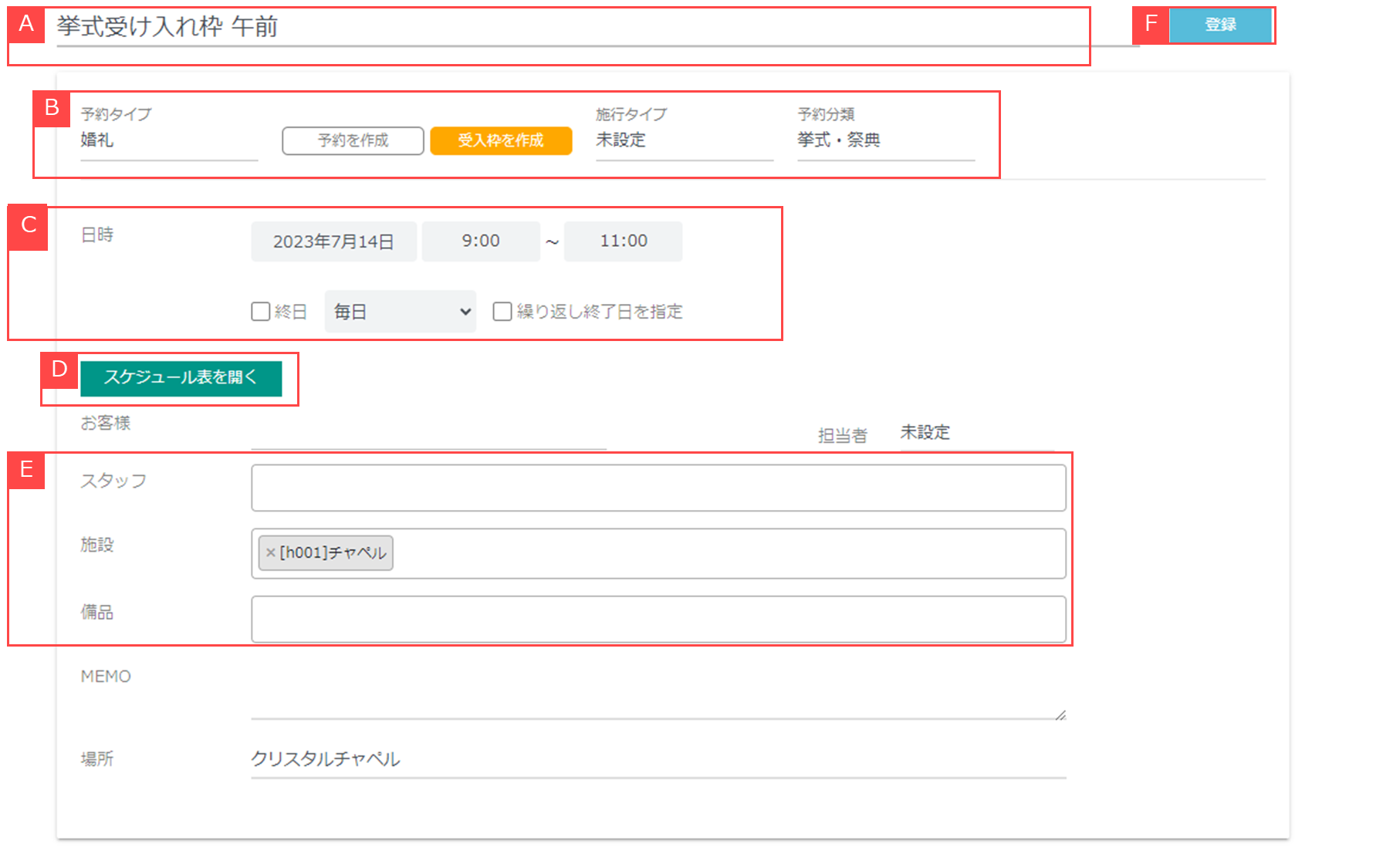Image resolution: width=1383 pixels, height=868 pixels.
Task: Change the end time 11:00
Action: coord(623,241)
